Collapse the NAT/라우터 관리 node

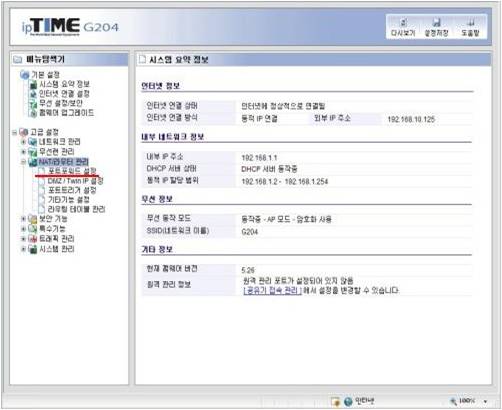[x=23, y=162]
